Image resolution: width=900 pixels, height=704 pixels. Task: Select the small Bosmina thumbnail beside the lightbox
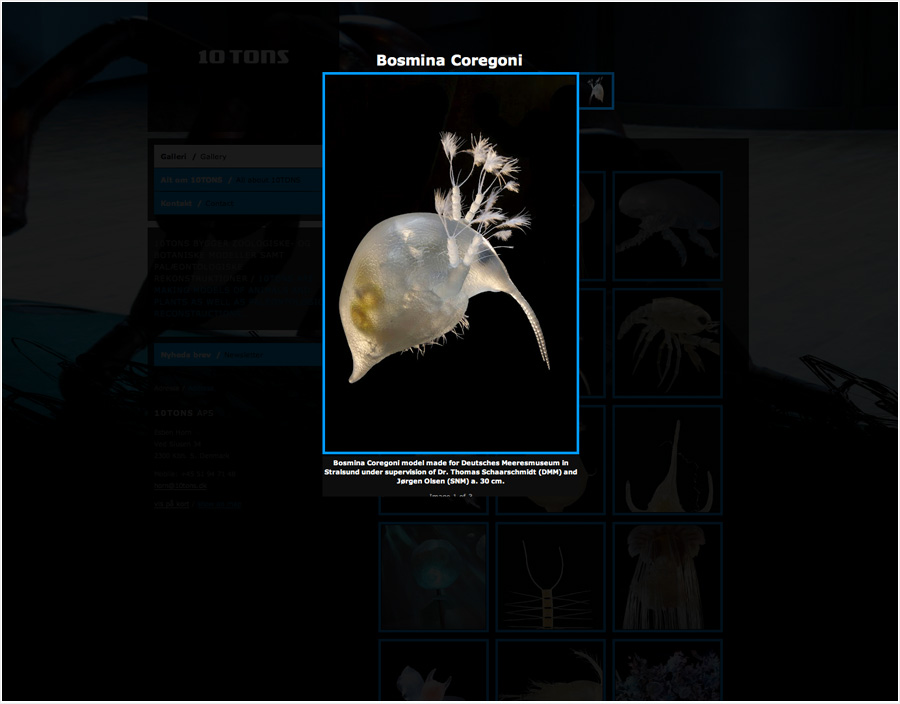pos(596,91)
